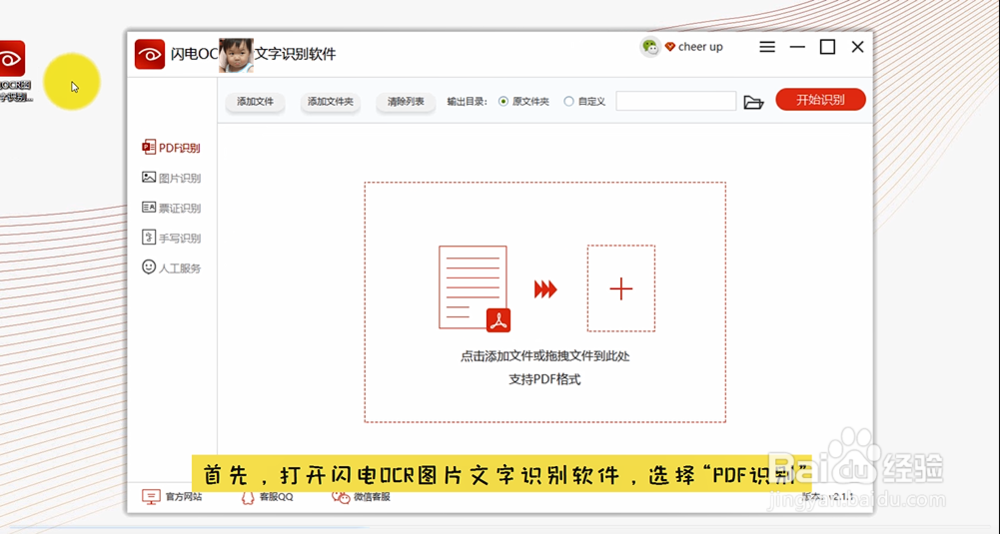This screenshot has height=534, width=1000.
Task: Close the OCR application window
Action: (858, 47)
